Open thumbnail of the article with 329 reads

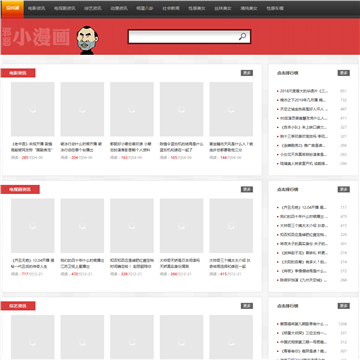(132, 226)
